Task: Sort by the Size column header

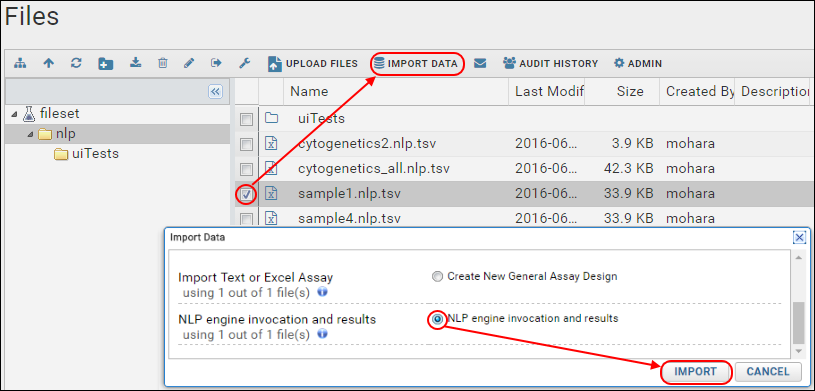Action: click(622, 92)
